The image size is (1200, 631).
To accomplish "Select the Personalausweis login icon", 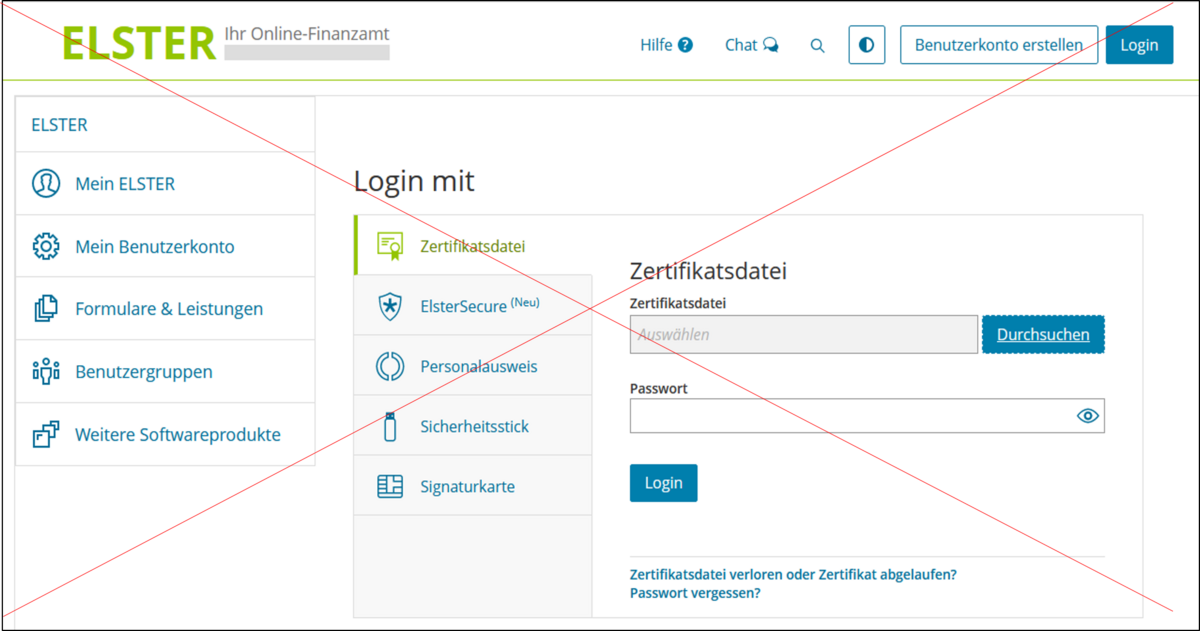I will click(x=389, y=366).
